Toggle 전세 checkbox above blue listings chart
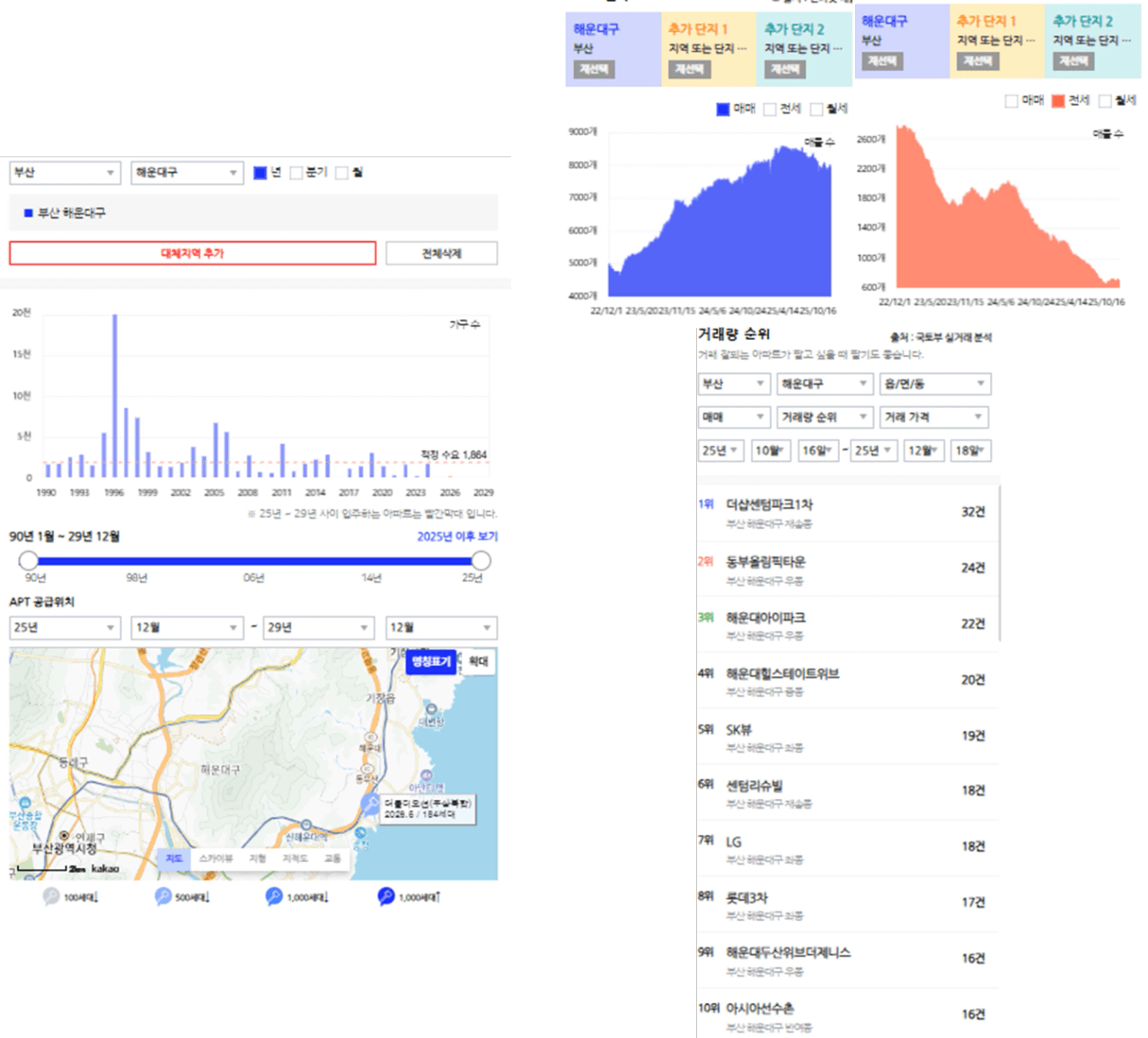 click(x=770, y=109)
